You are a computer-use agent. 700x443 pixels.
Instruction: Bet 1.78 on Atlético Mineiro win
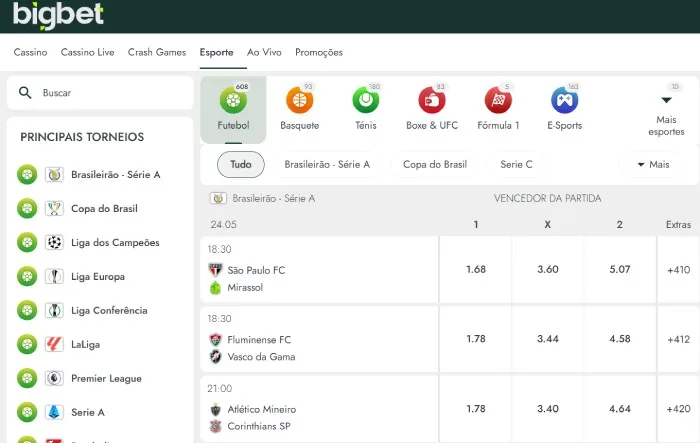(x=476, y=409)
